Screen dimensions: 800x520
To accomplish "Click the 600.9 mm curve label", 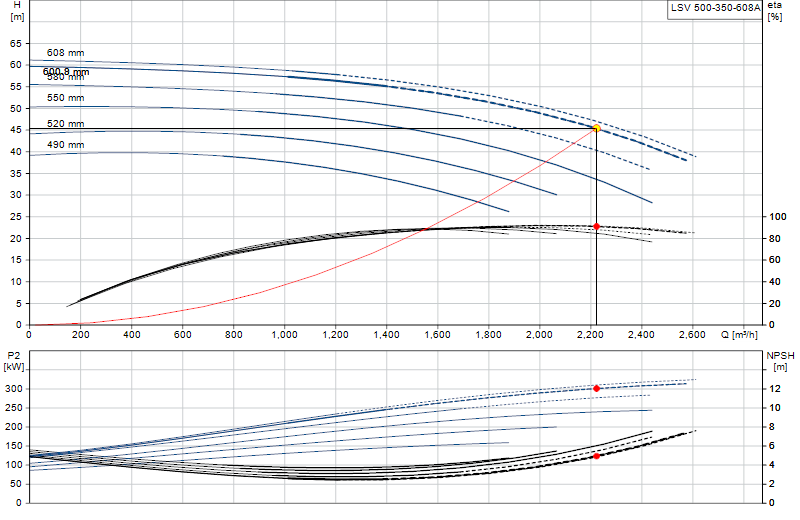I will [66, 71].
